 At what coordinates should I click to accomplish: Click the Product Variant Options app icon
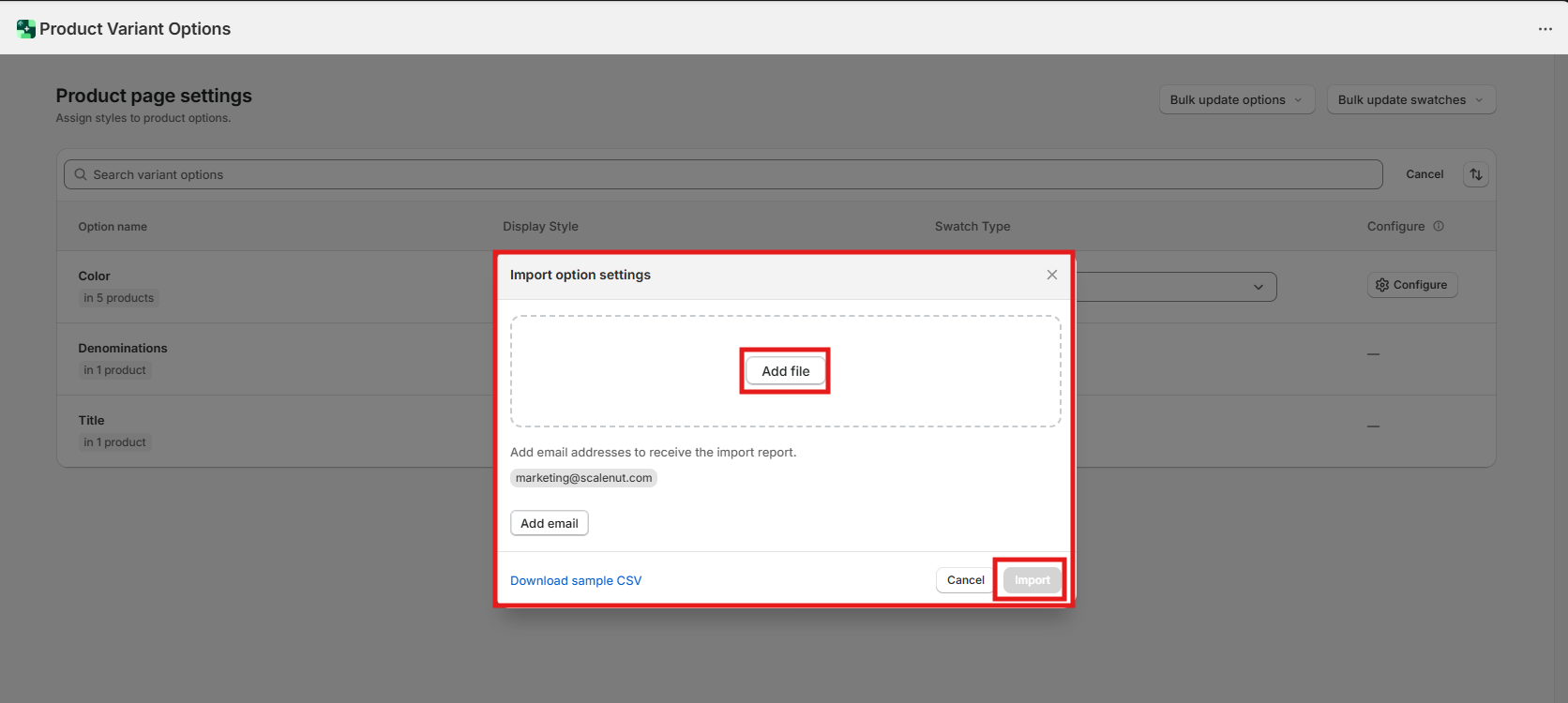(x=25, y=29)
